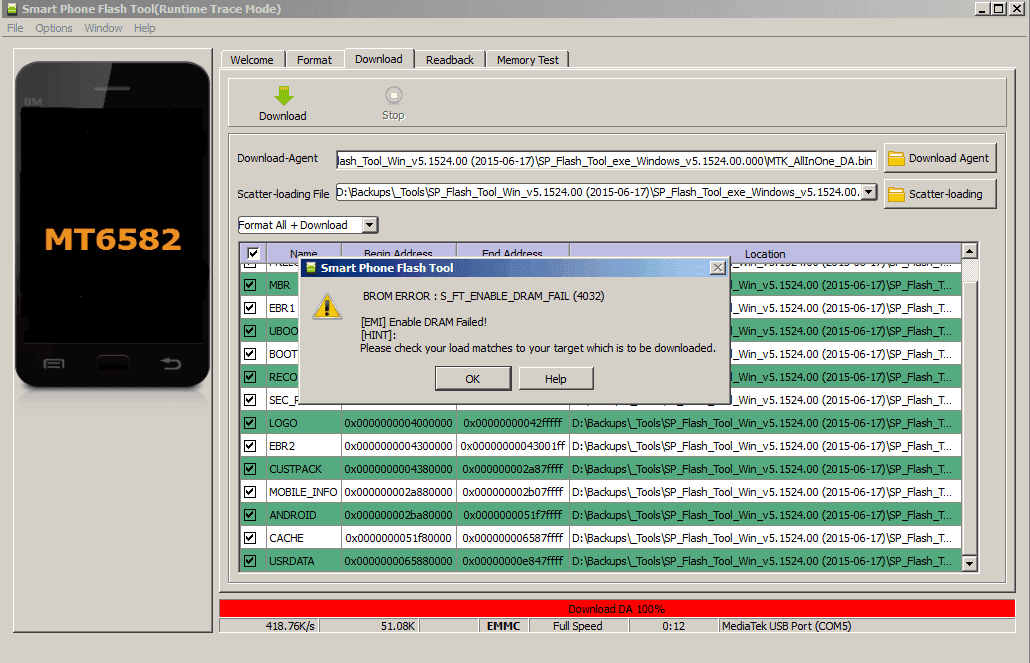Click CACHE begin address 0x0000000051f80000
This screenshot has height=663, width=1030.
tap(399, 538)
